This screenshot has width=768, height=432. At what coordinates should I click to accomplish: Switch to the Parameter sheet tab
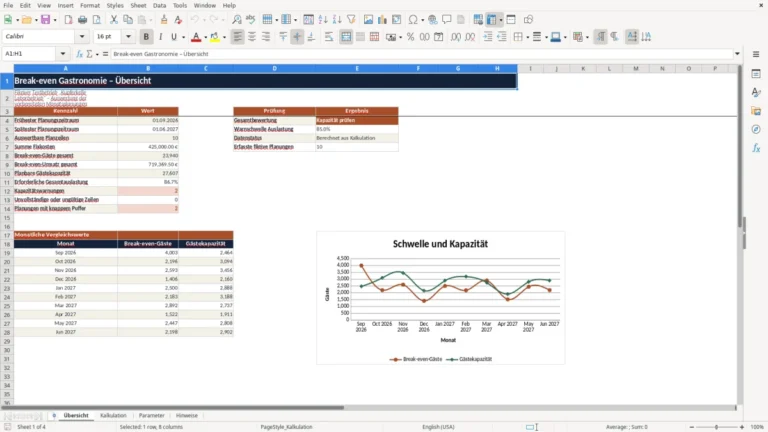[x=151, y=415]
